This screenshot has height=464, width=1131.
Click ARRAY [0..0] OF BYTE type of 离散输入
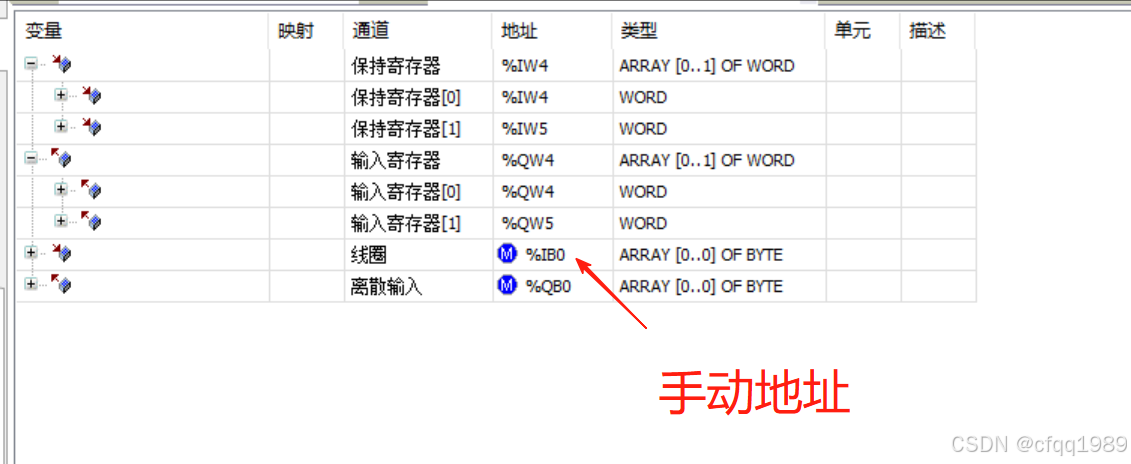[701, 286]
